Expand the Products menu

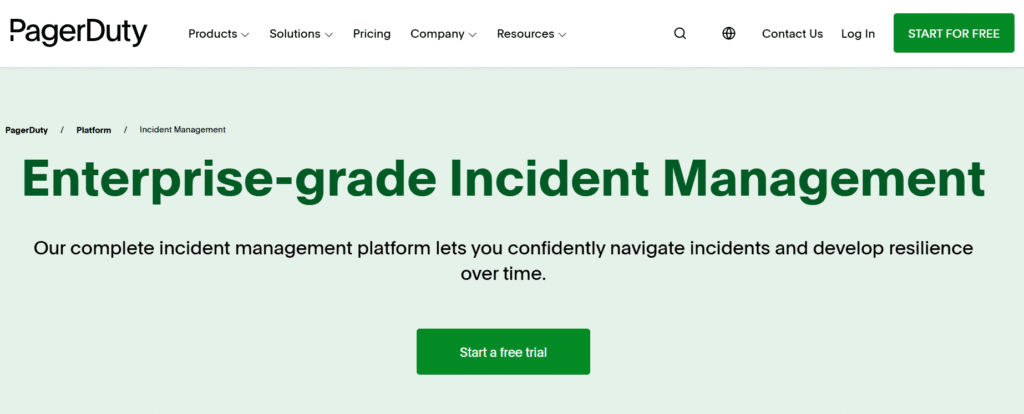coord(219,34)
